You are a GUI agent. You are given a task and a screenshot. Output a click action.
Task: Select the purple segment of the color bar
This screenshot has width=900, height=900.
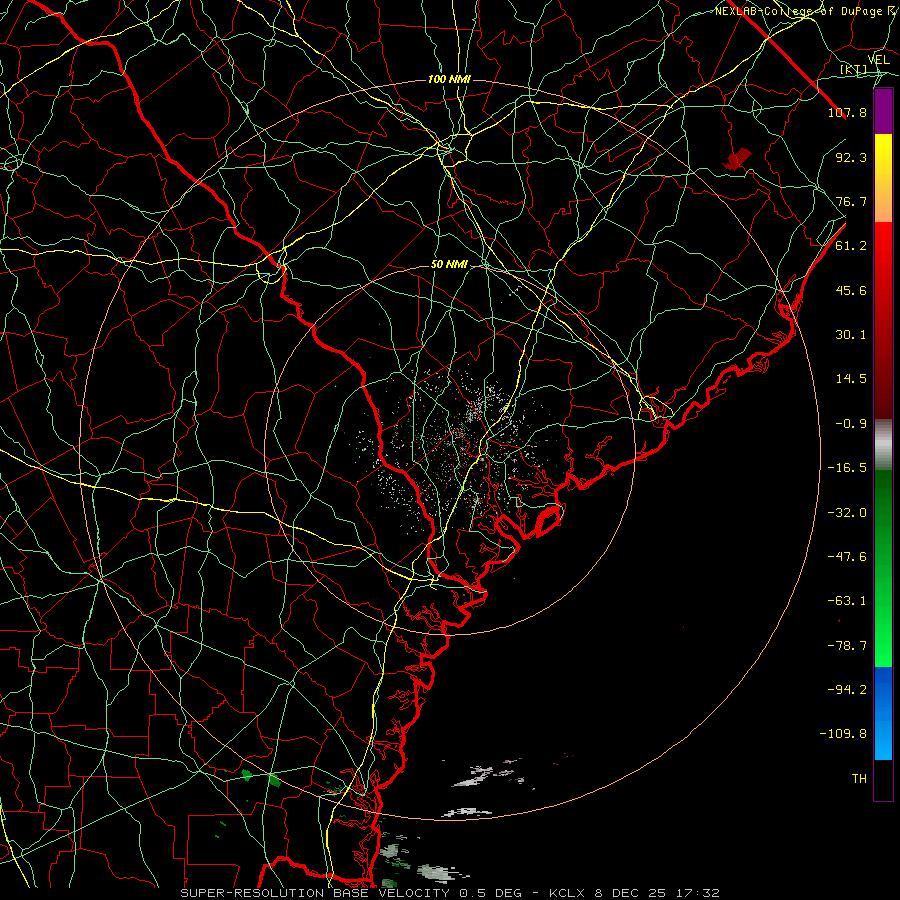point(883,111)
